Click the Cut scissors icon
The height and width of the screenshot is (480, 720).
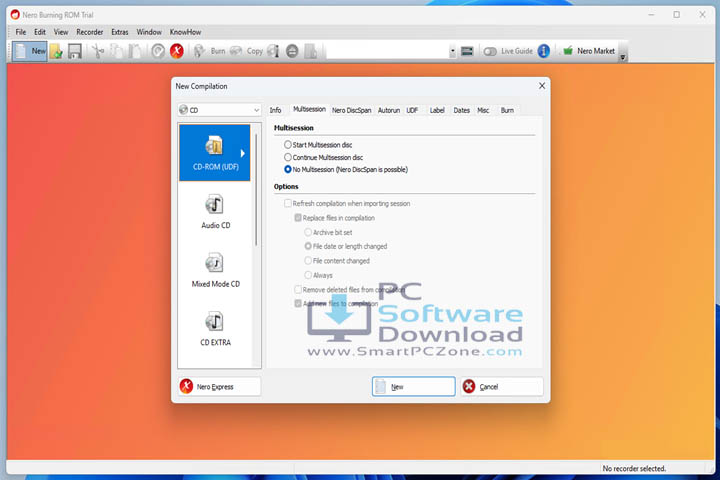[97, 51]
